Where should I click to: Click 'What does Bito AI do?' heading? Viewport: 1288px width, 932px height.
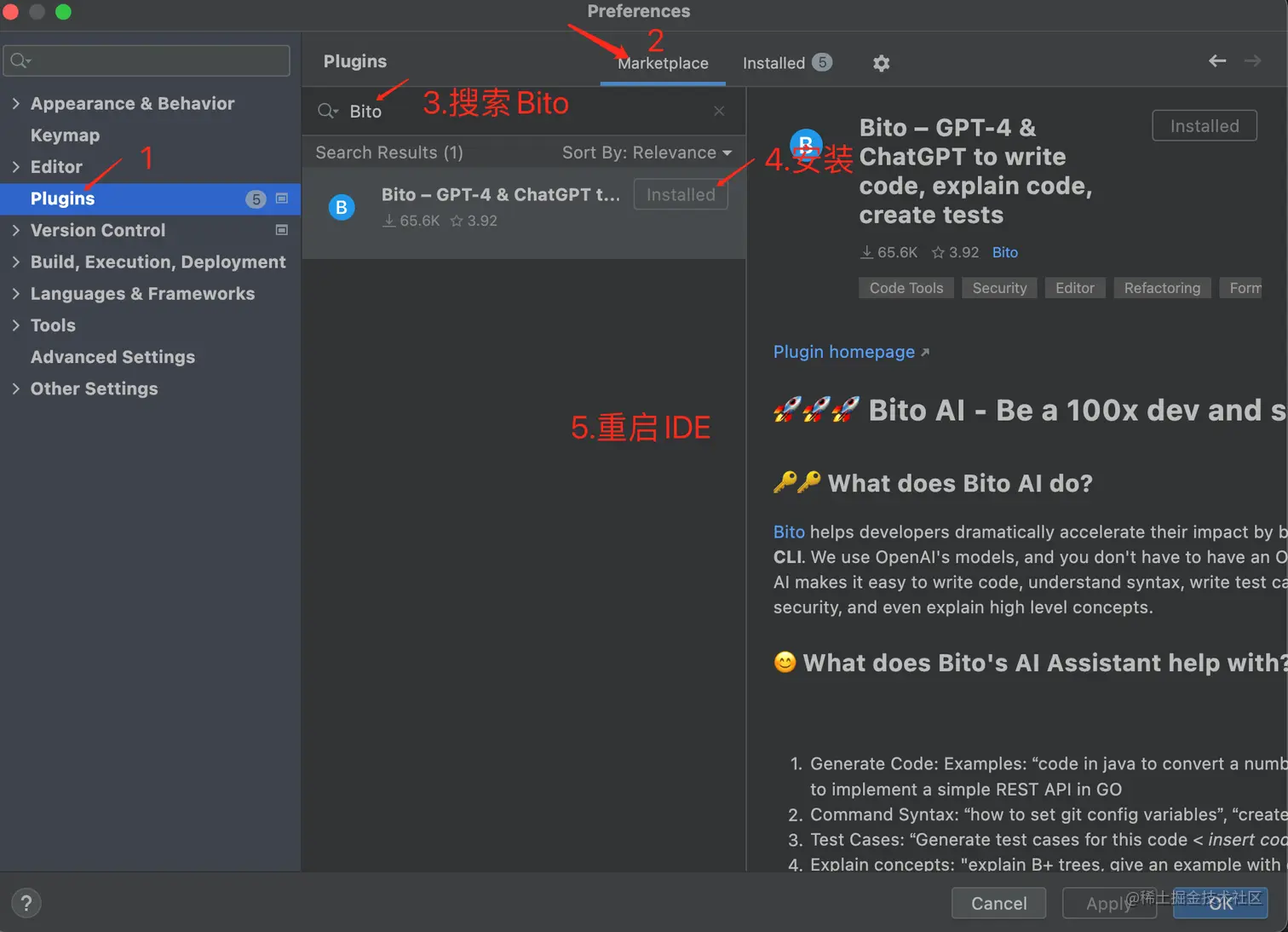coord(960,483)
